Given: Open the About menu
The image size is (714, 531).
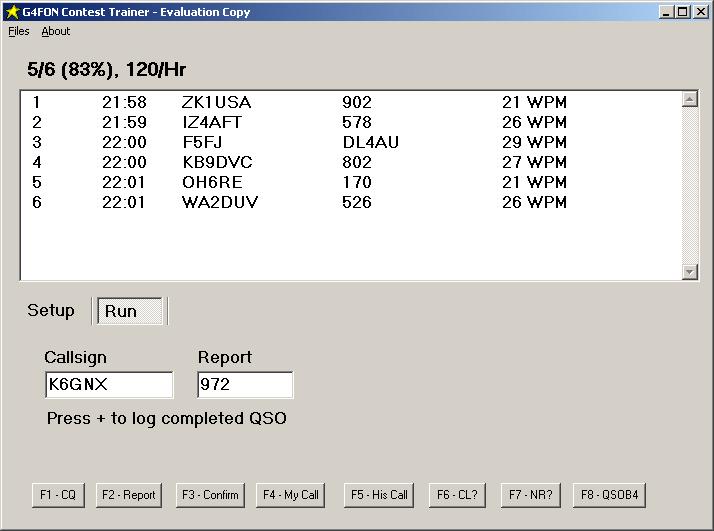Looking at the screenshot, I should click(56, 31).
